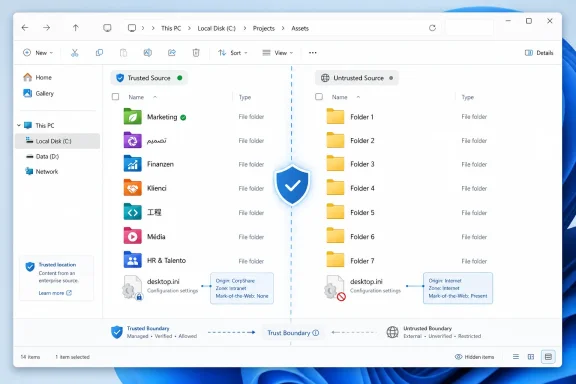The height and width of the screenshot is (384, 576).
Task: Expand breadcrumb chevron after This PC
Action: point(189,28)
